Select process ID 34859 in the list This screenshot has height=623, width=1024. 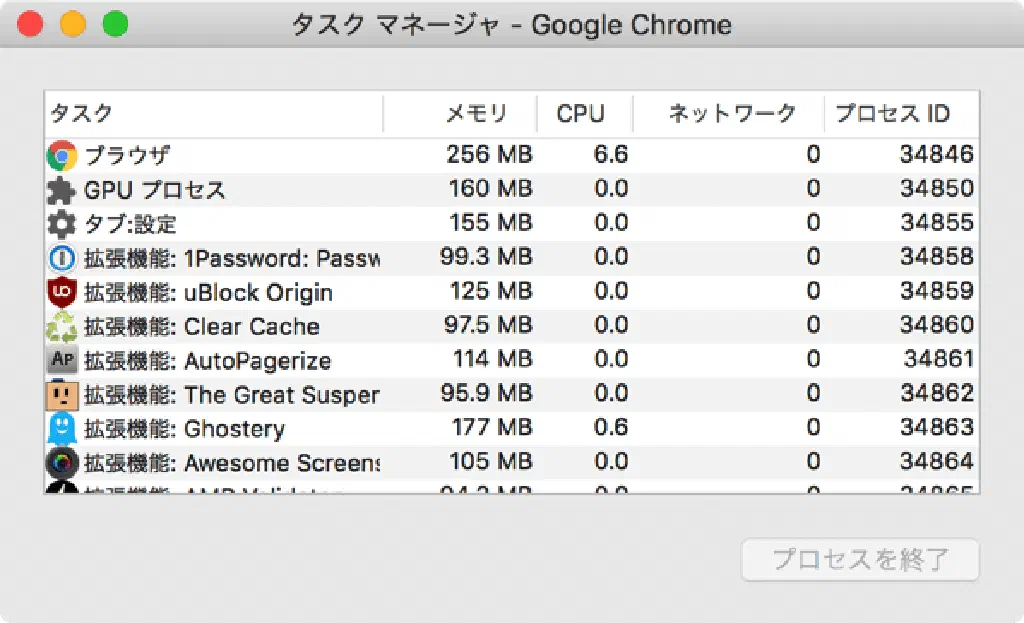[936, 292]
